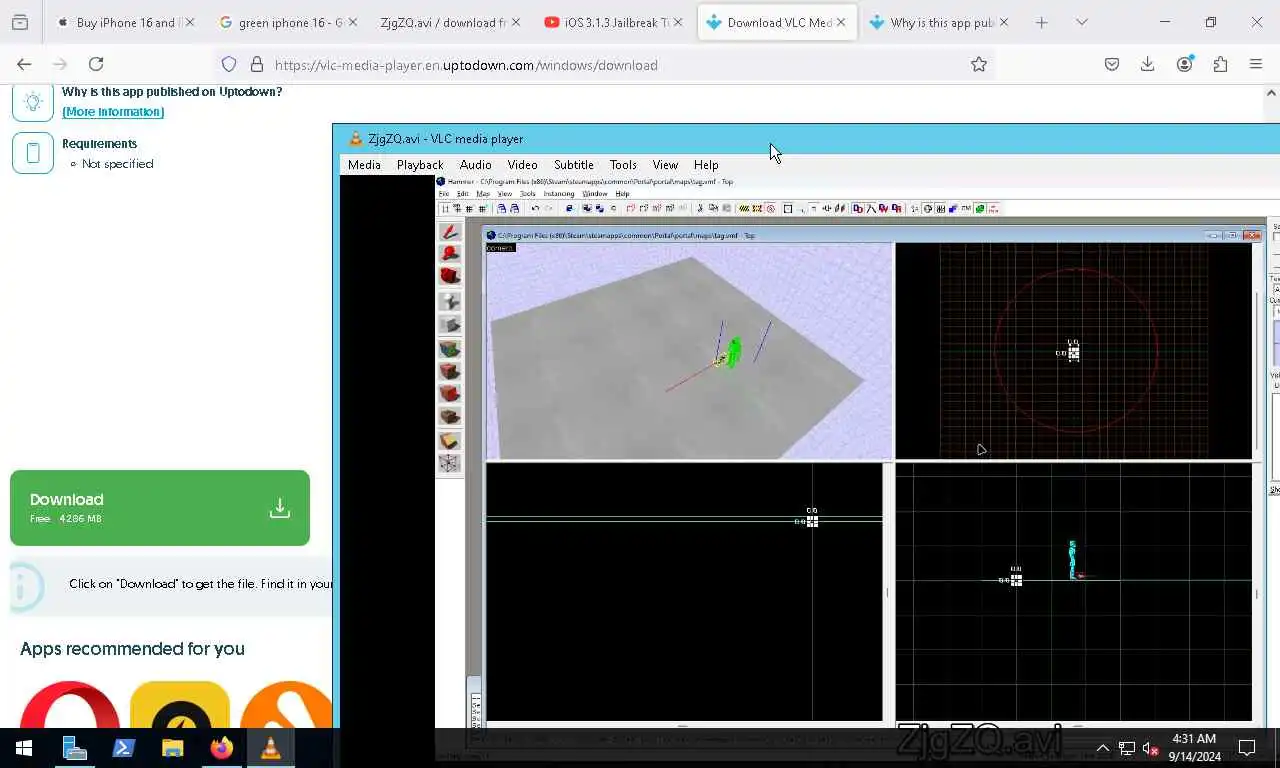Viewport: 1280px width, 768px height.
Task: Open the network tray icon
Action: coord(1127,748)
